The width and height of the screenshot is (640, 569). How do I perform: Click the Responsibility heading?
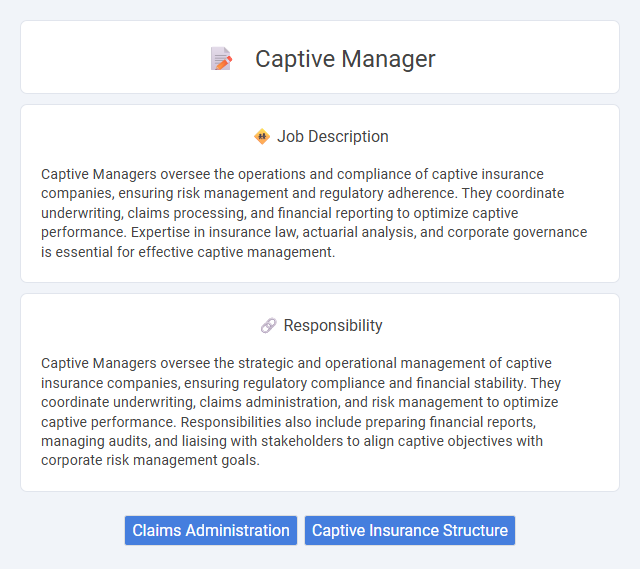(x=333, y=326)
